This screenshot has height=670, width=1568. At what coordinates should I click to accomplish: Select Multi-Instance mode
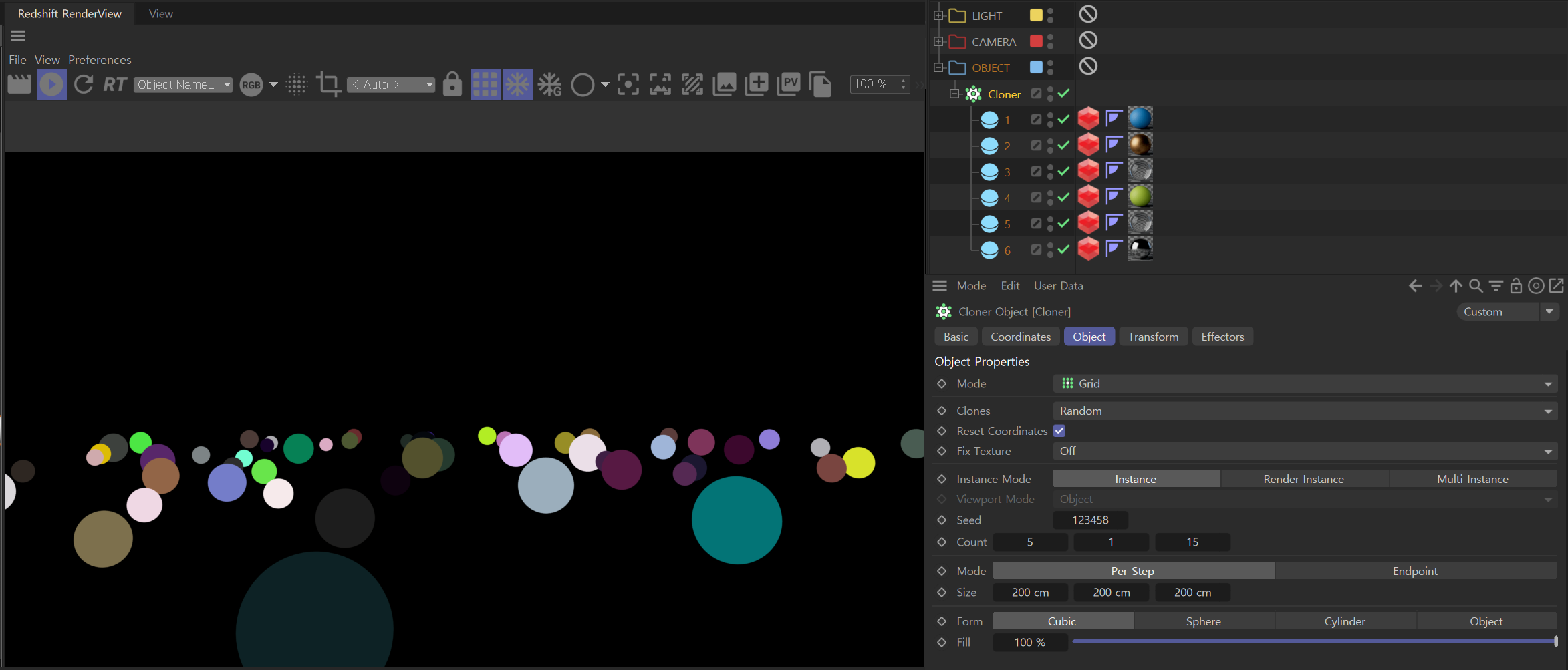[x=1472, y=479]
